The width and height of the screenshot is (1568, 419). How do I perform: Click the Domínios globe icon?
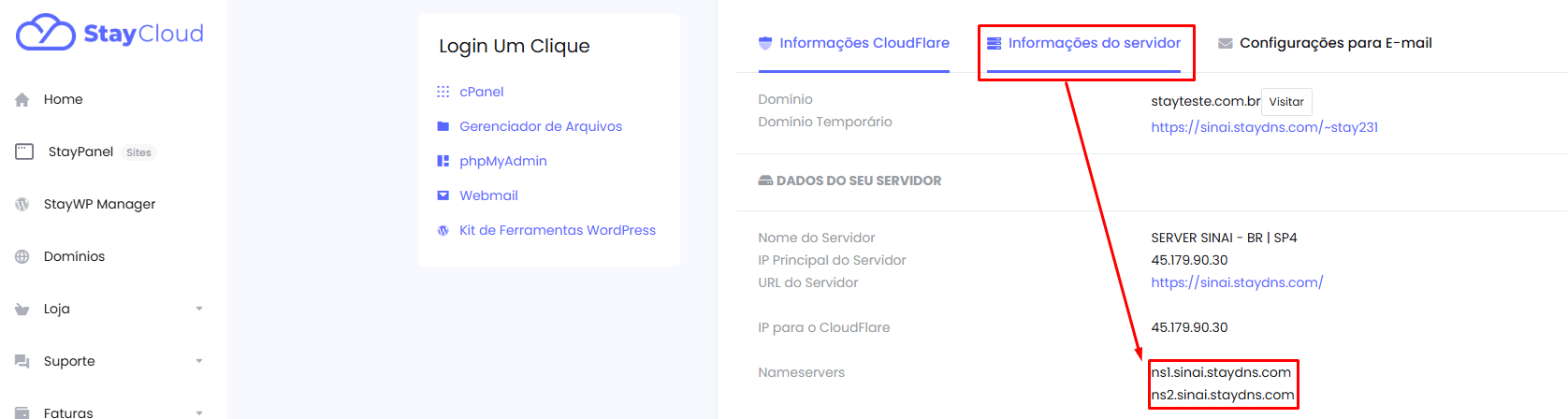[x=22, y=256]
